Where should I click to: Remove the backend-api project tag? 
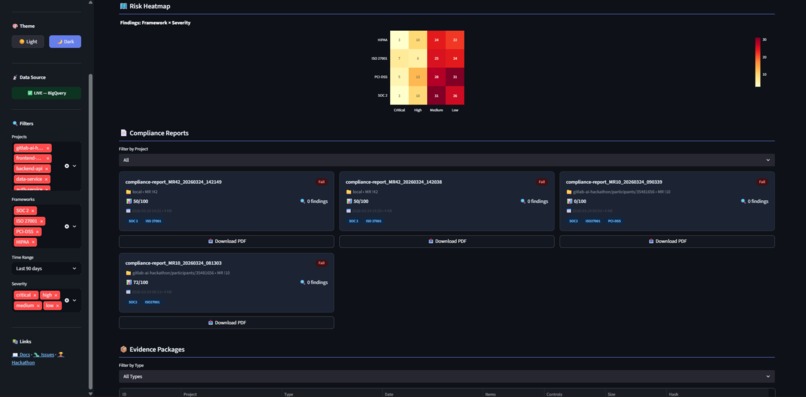pyautogui.click(x=47, y=169)
